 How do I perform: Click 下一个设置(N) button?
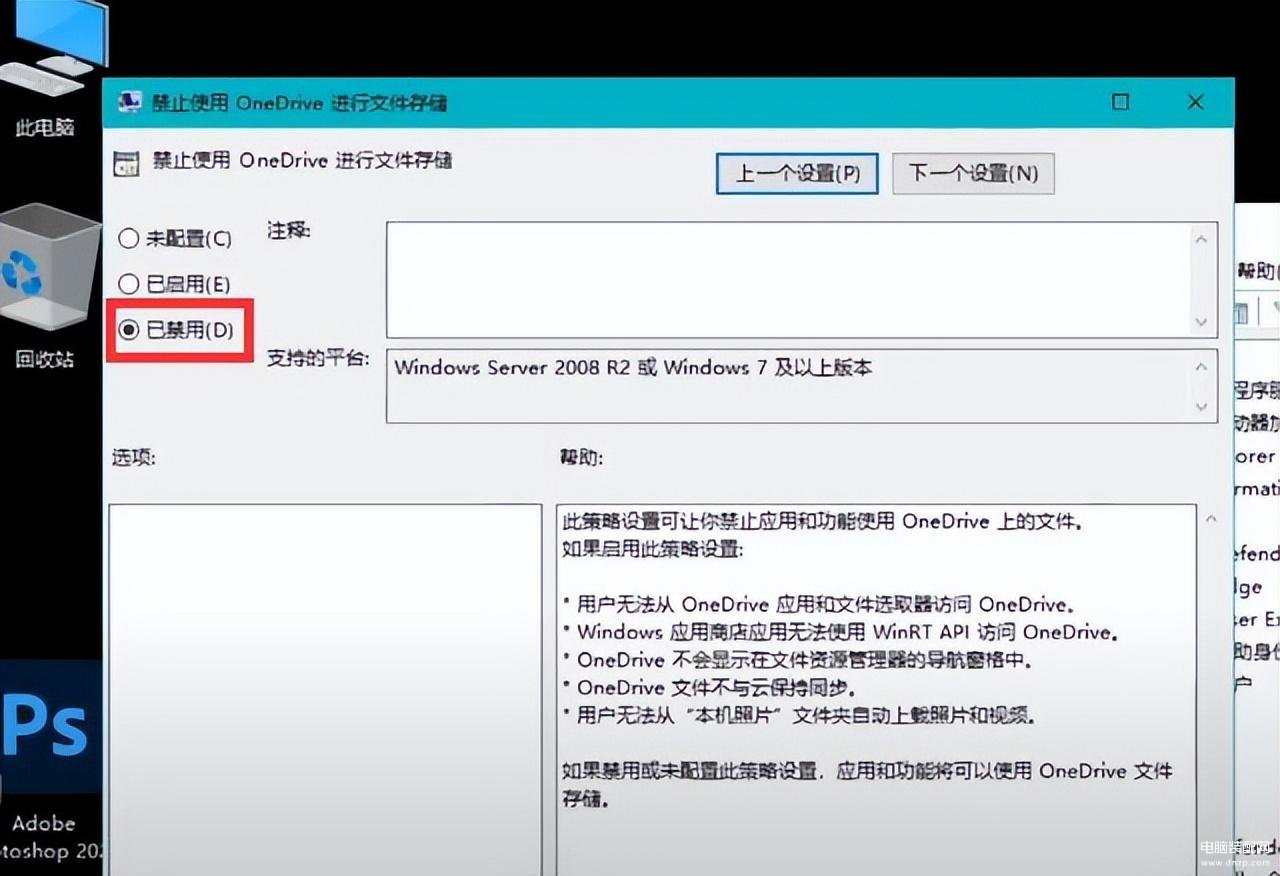click(973, 174)
